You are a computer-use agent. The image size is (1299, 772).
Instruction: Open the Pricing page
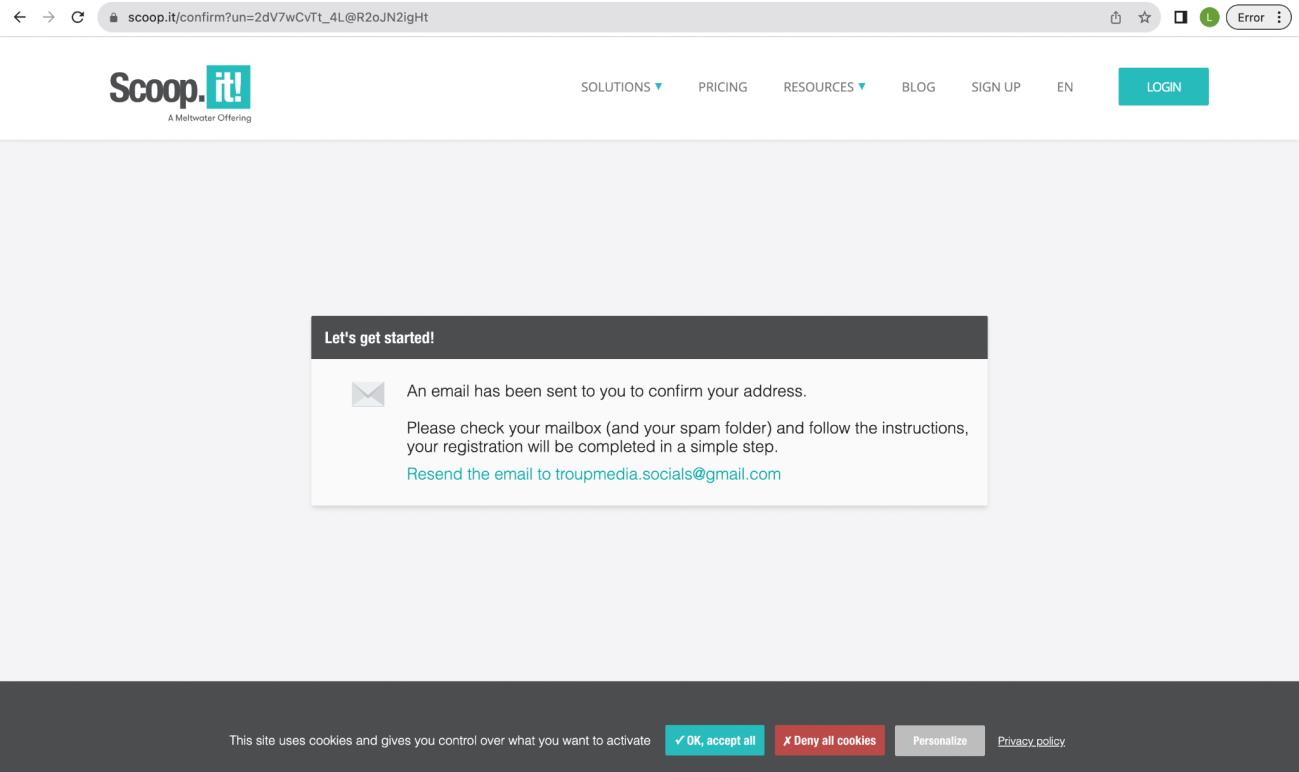tap(722, 87)
